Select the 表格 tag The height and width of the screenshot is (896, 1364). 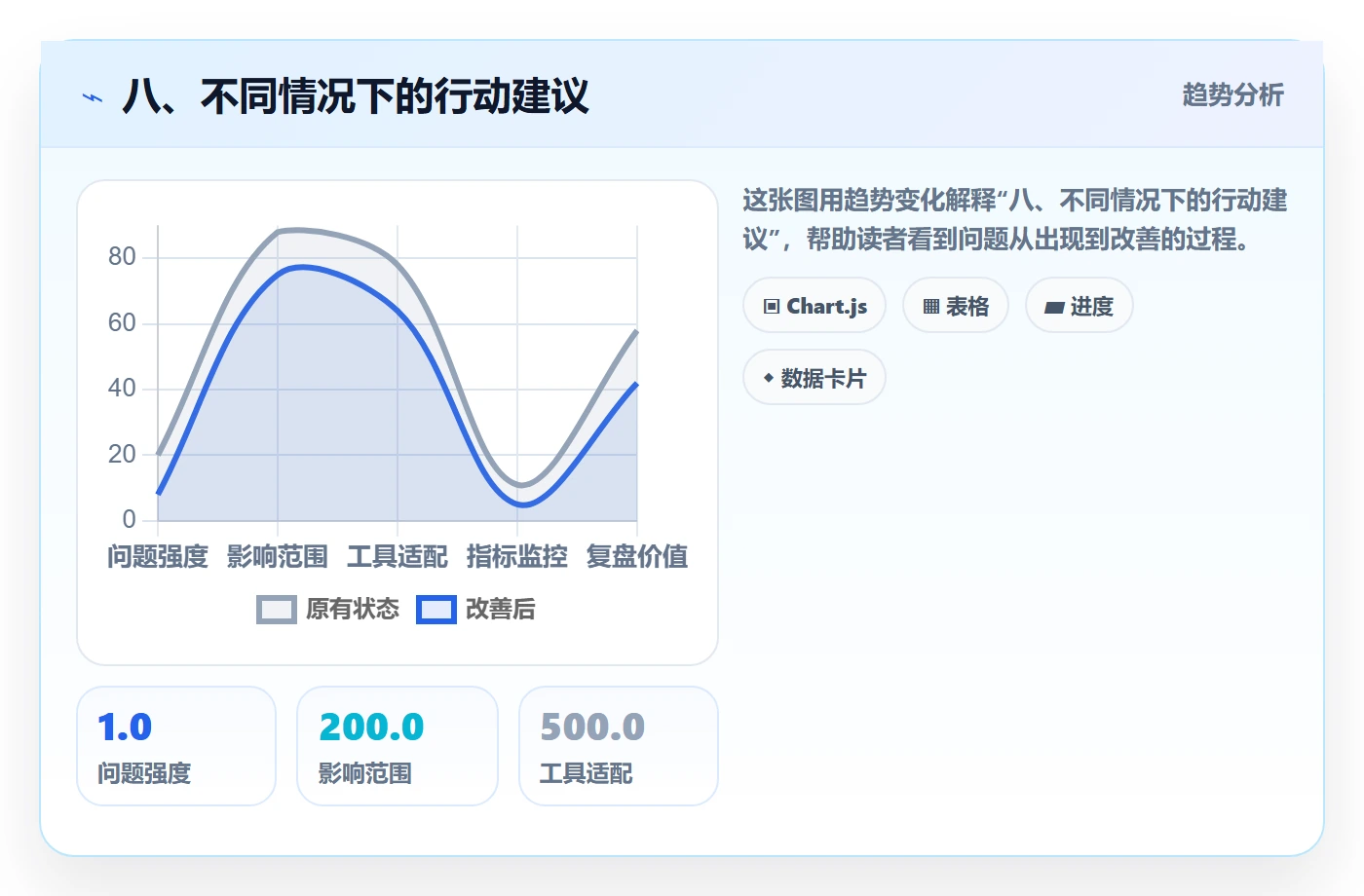pyautogui.click(x=956, y=306)
